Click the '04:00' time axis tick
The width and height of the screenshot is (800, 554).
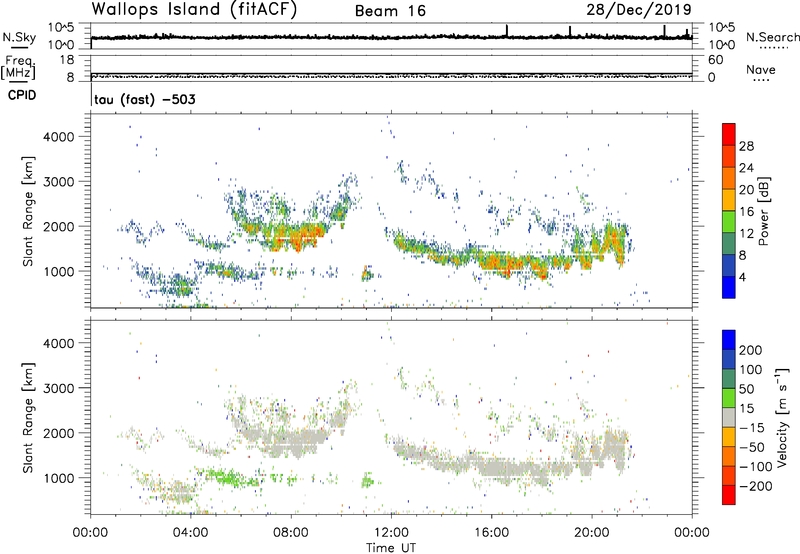pyautogui.click(x=190, y=533)
